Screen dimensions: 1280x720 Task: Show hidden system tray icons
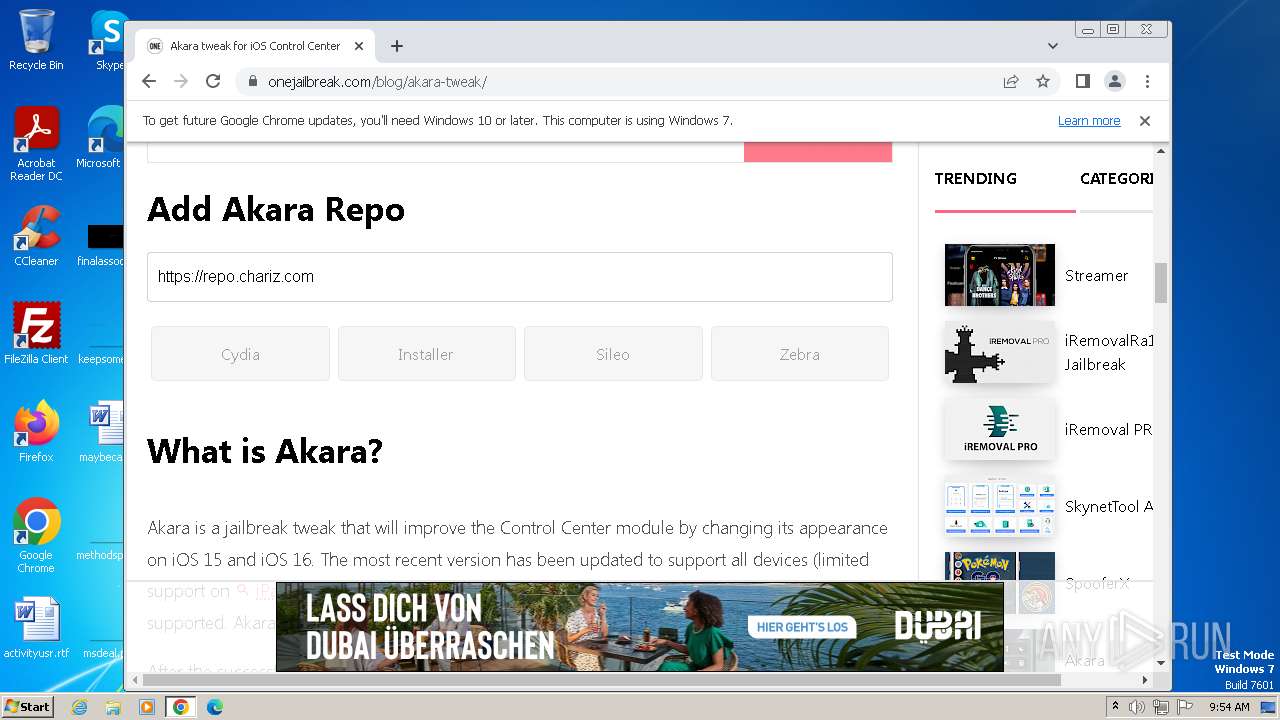point(1114,707)
